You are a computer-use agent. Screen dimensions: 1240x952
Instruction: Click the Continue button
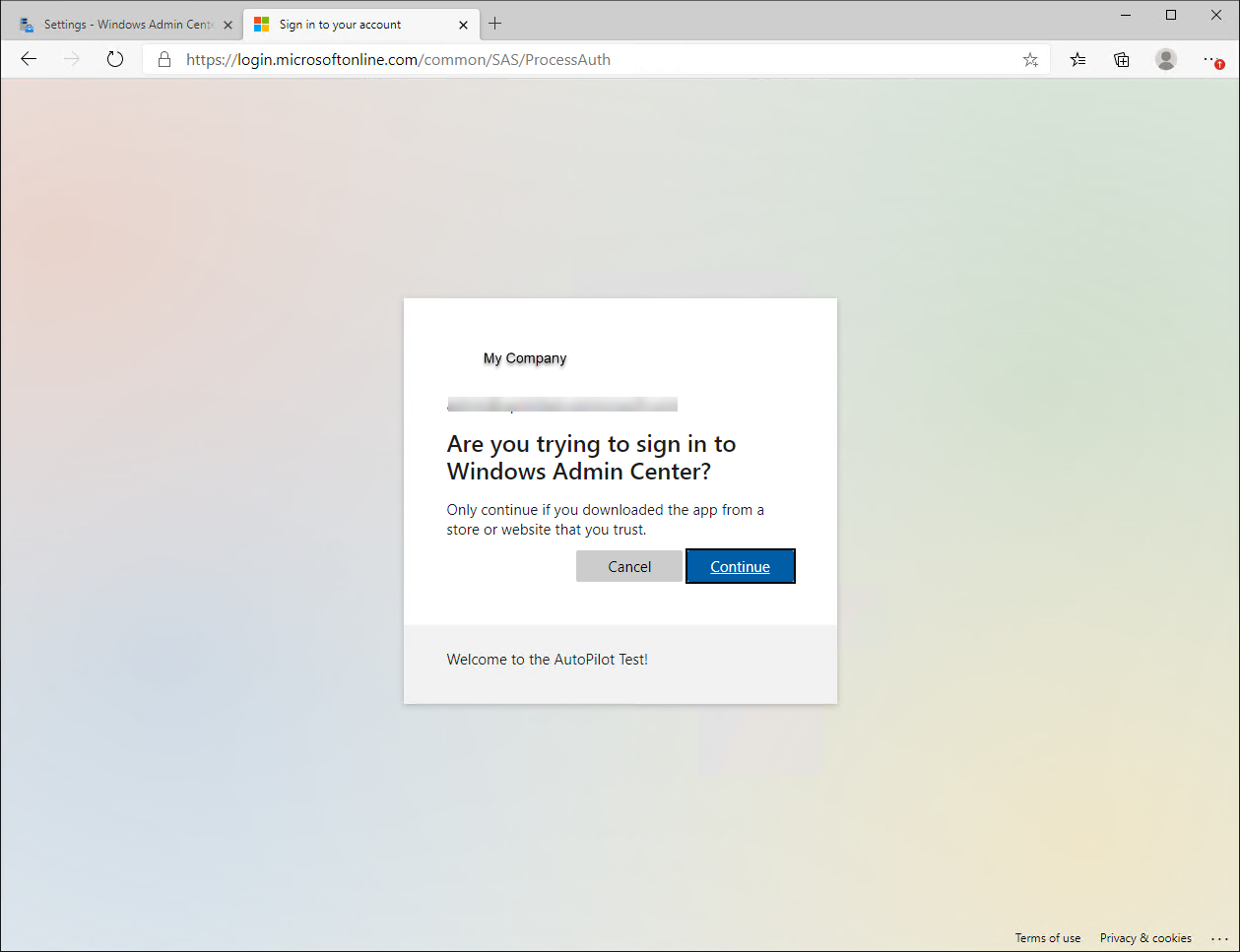tap(741, 566)
